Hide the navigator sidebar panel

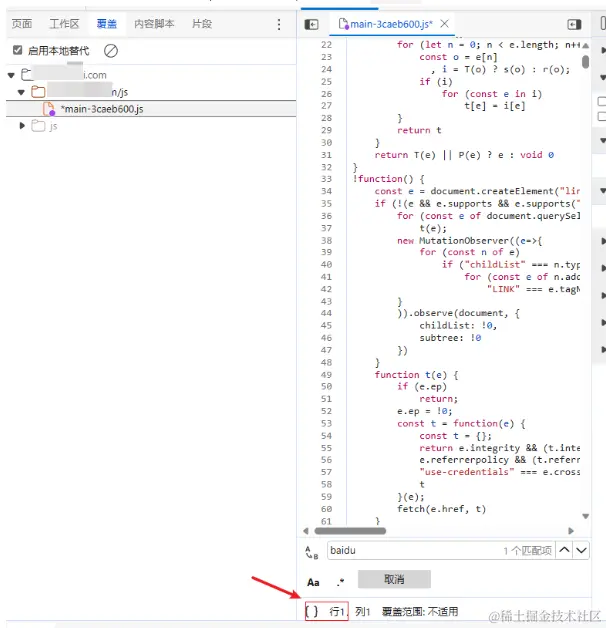pyautogui.click(x=311, y=24)
